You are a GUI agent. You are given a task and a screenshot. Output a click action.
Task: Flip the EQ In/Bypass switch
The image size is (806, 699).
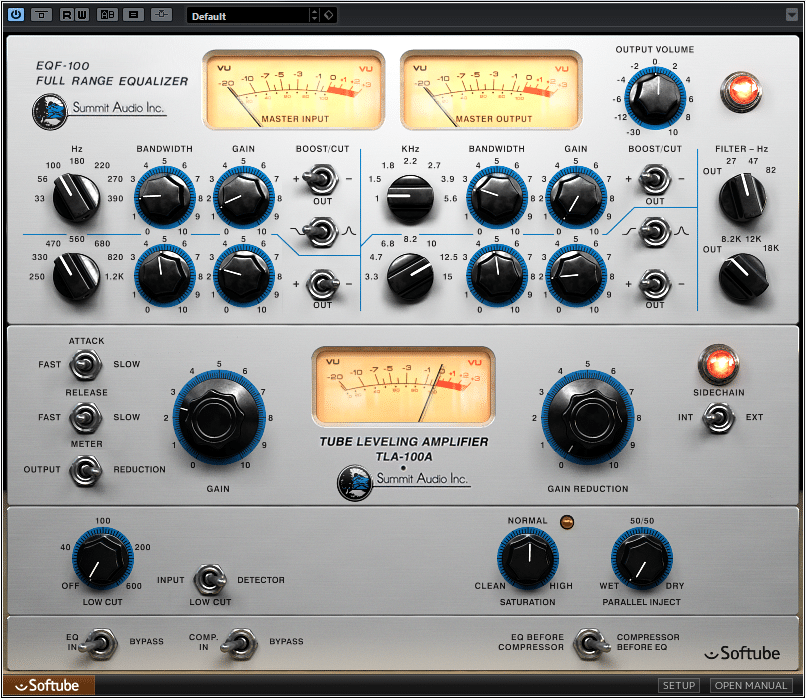click(99, 643)
